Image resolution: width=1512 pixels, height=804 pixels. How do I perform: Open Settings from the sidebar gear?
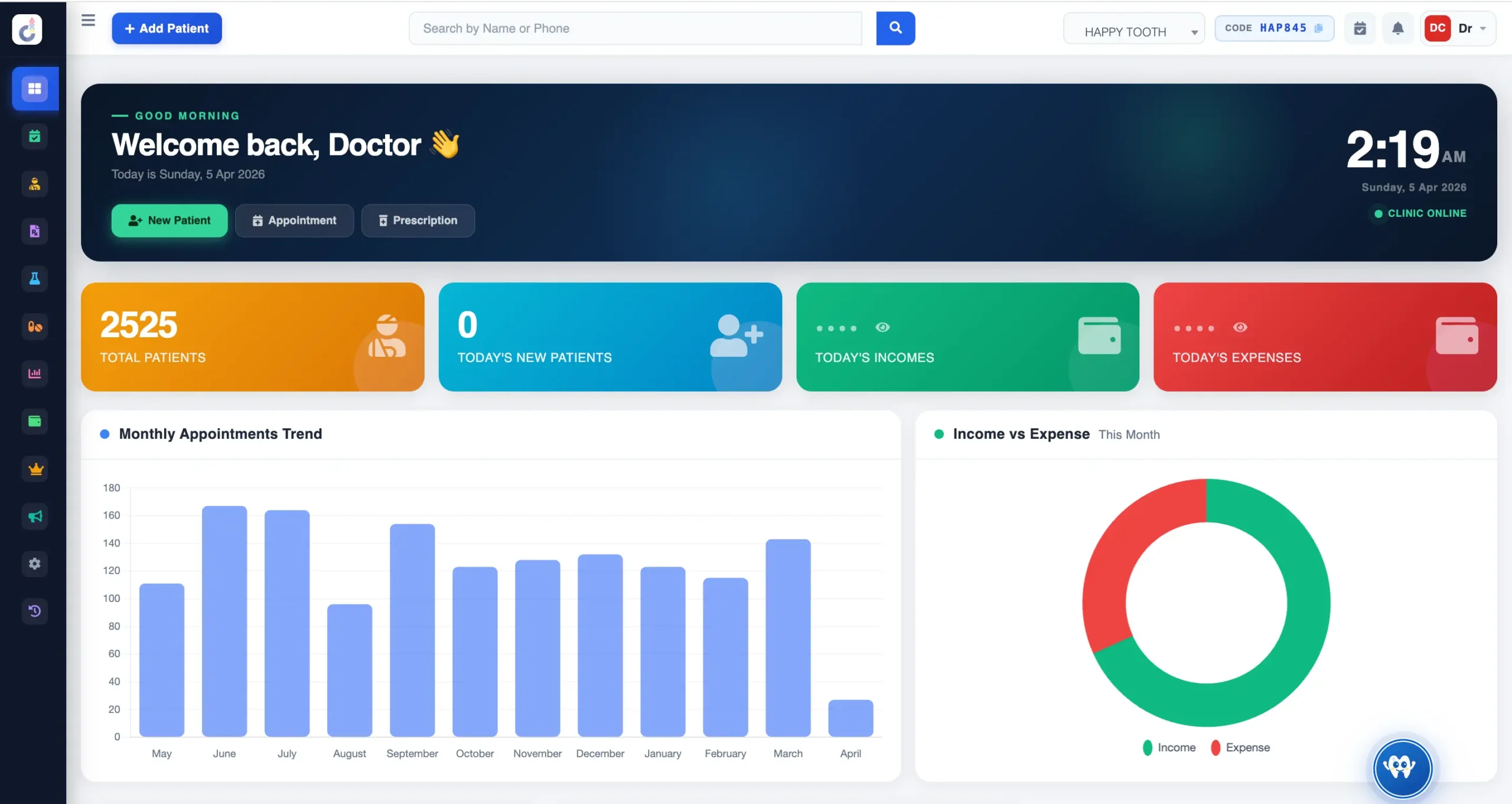34,564
